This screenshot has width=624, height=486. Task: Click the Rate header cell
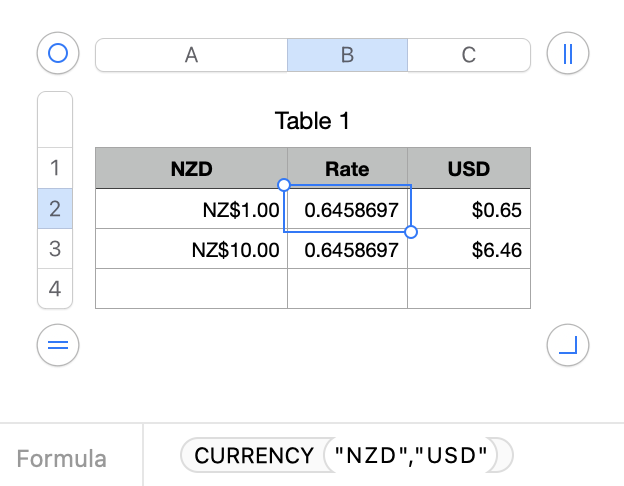coord(347,168)
